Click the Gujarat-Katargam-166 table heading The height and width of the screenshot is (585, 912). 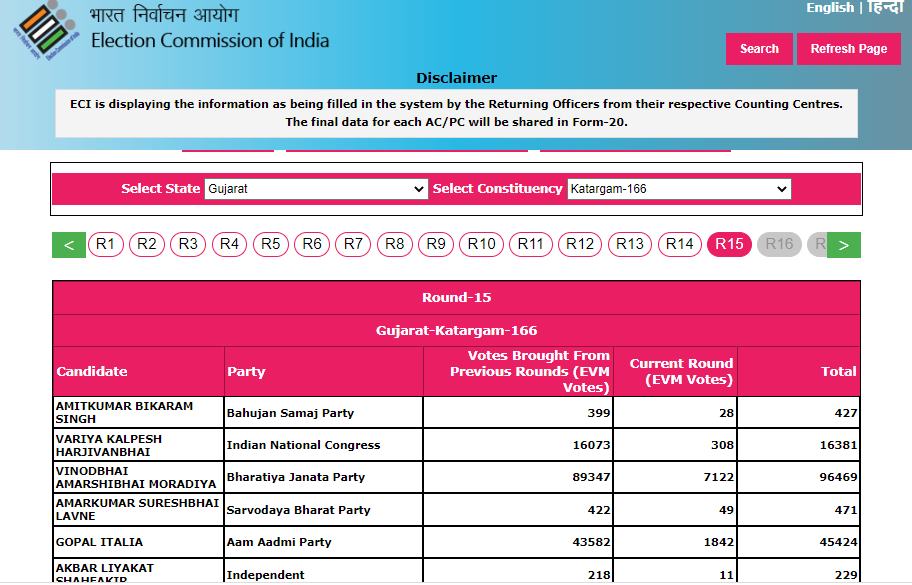point(457,331)
